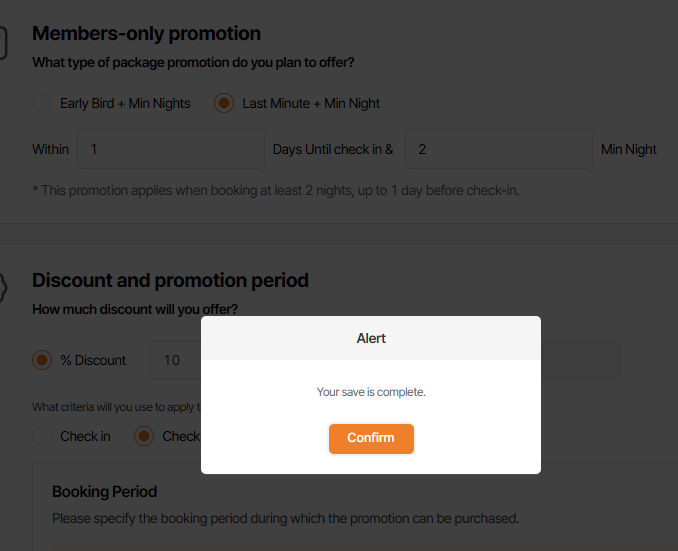This screenshot has height=551, width=678.
Task: Click the Discount and promotion period icon
Action: [x=3, y=286]
